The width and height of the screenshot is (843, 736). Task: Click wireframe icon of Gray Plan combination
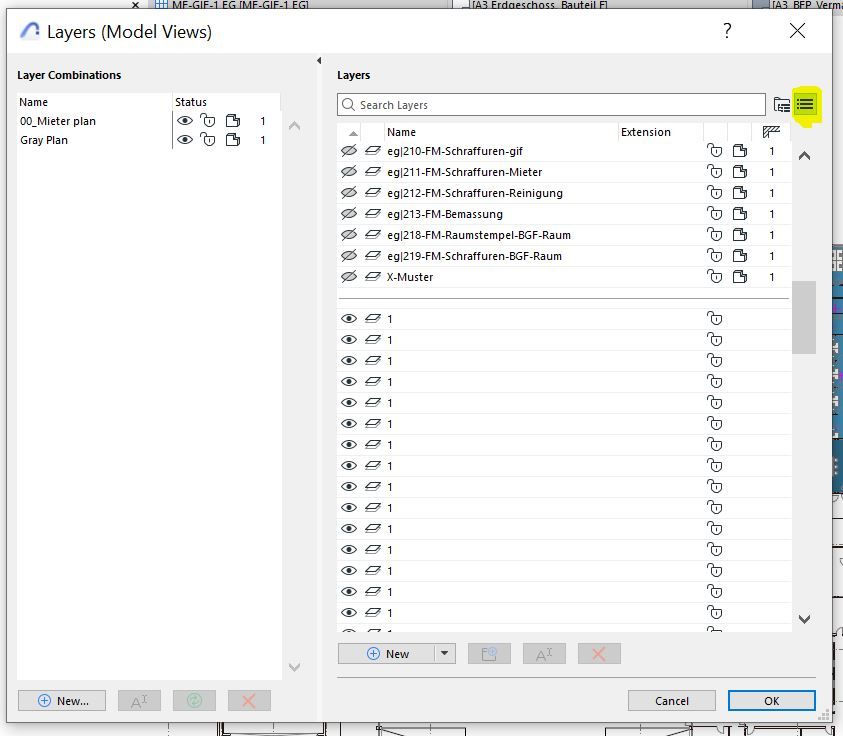[x=233, y=140]
